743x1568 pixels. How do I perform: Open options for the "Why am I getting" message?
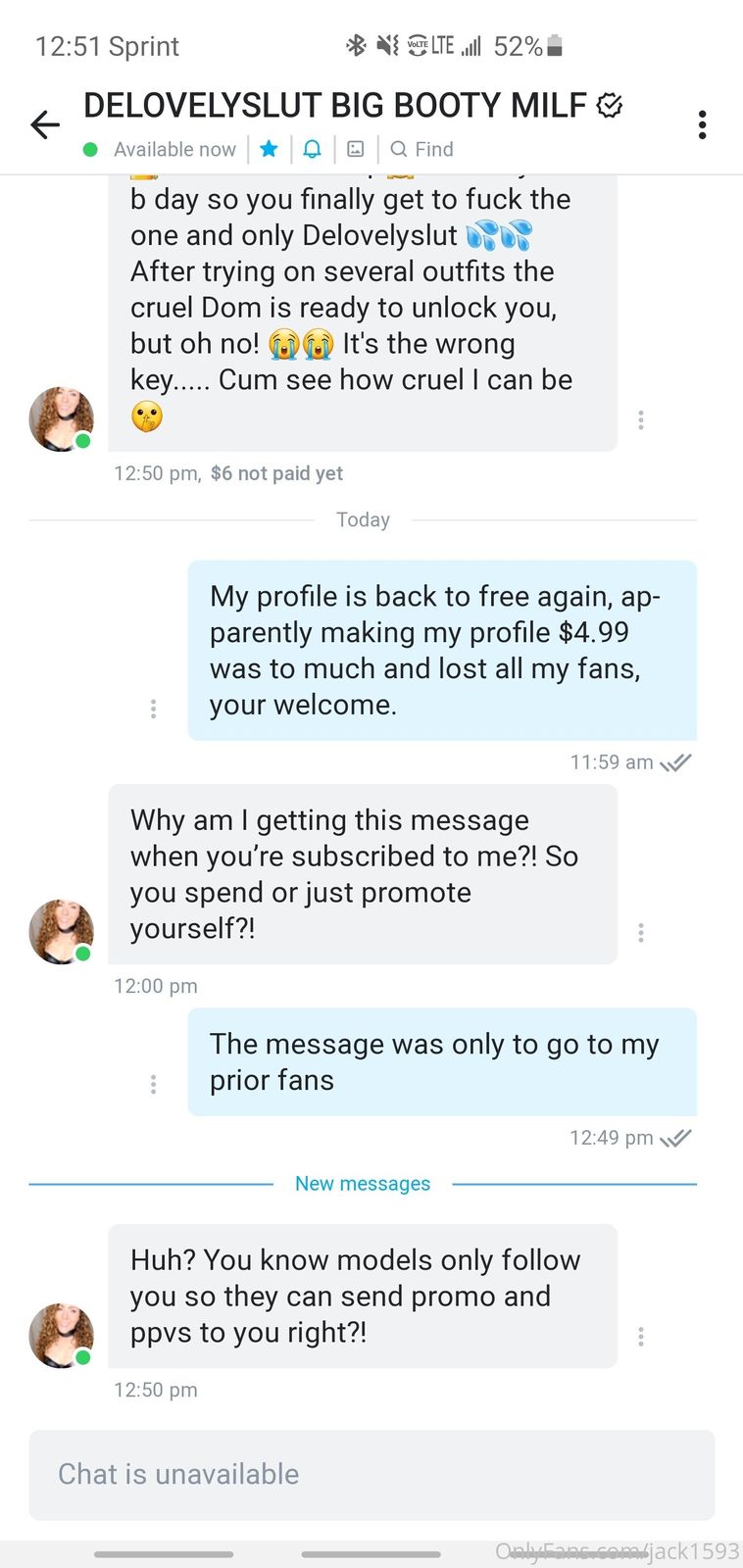(x=641, y=933)
